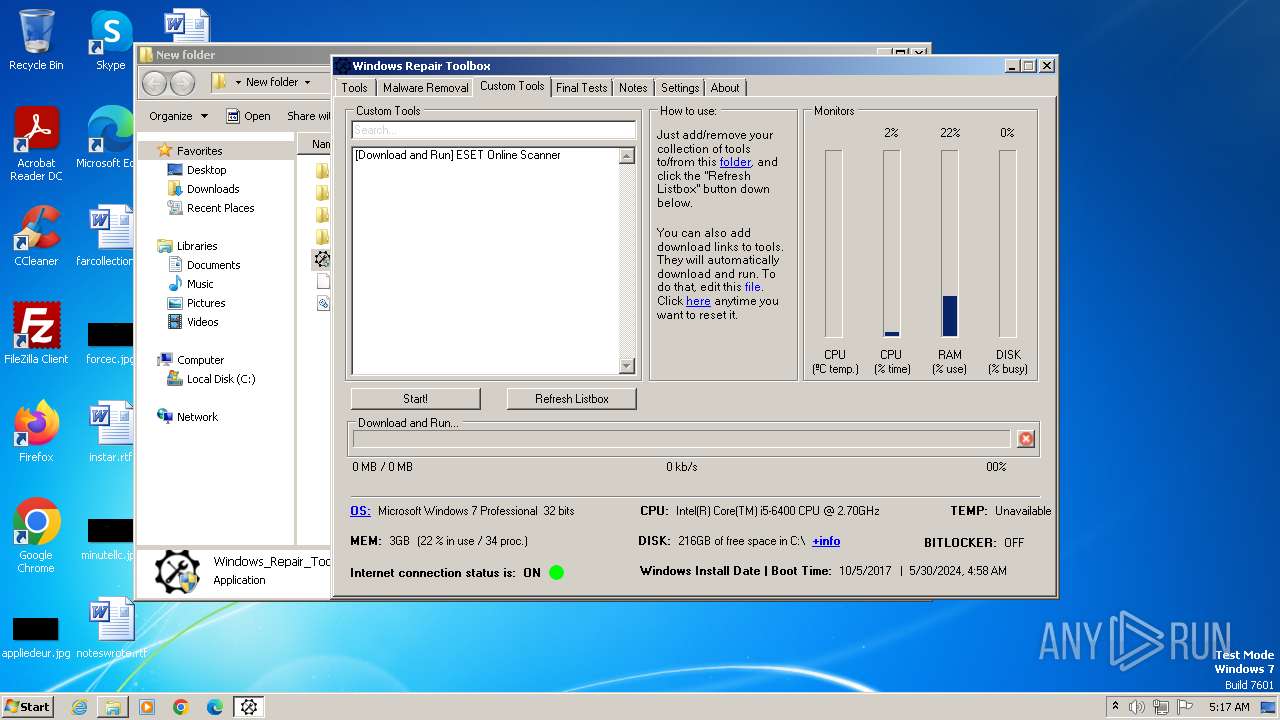Click the volume icon in the system tray
Image resolution: width=1280 pixels, height=720 pixels.
pos(1136,707)
